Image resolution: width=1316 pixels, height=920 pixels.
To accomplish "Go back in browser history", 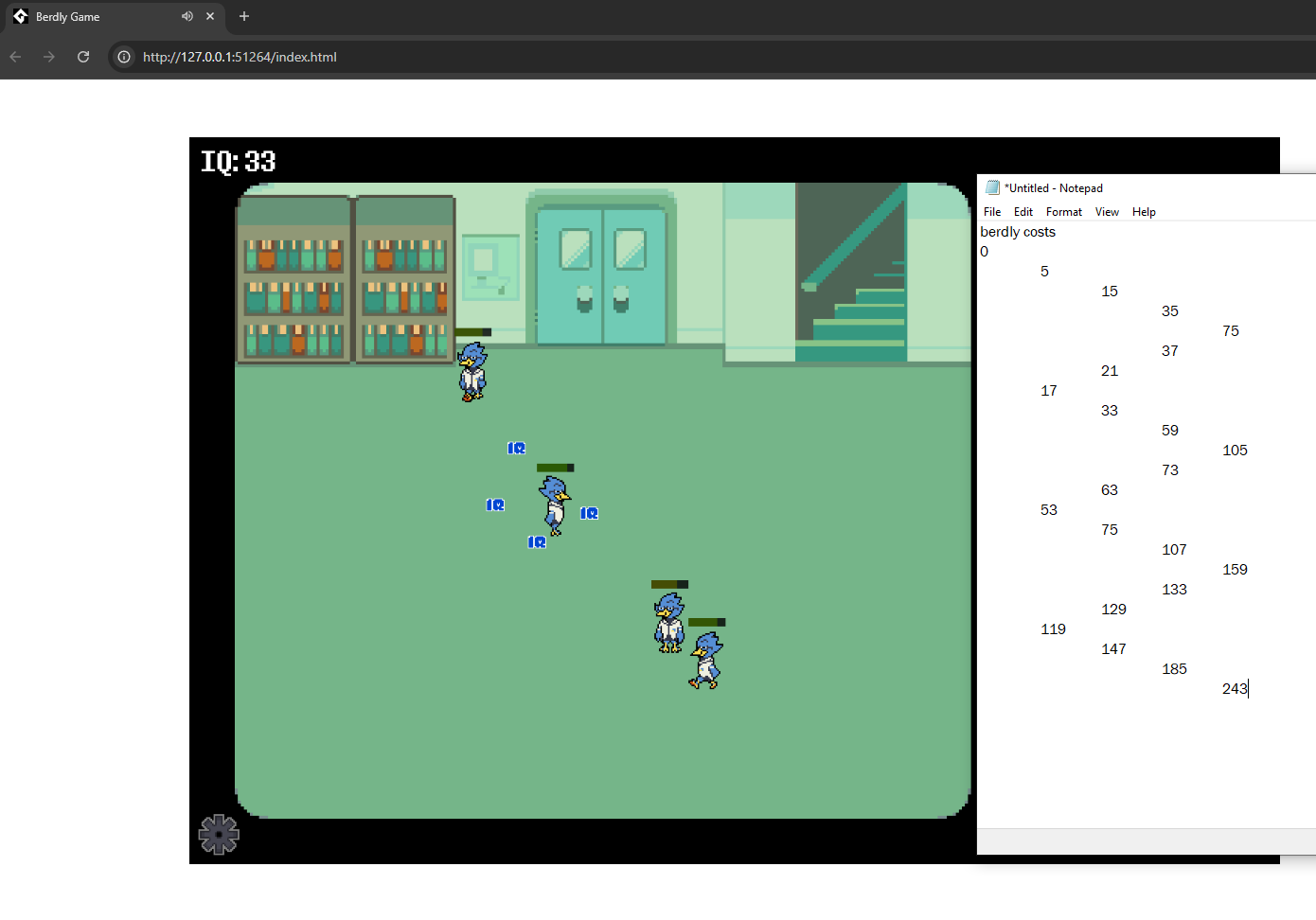I will pos(15,57).
